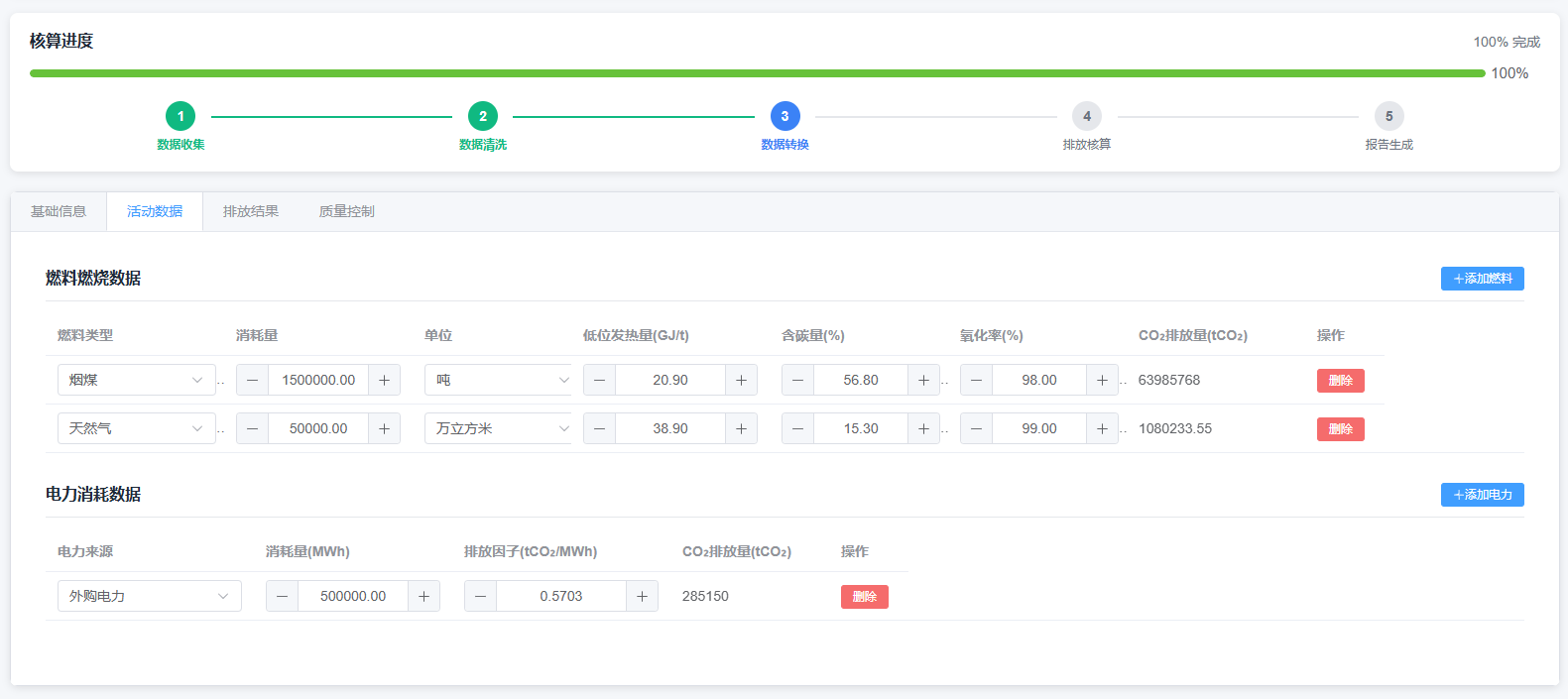Click the 燃料燃烧数据 section heading
The image size is (1568, 699).
pos(93,278)
